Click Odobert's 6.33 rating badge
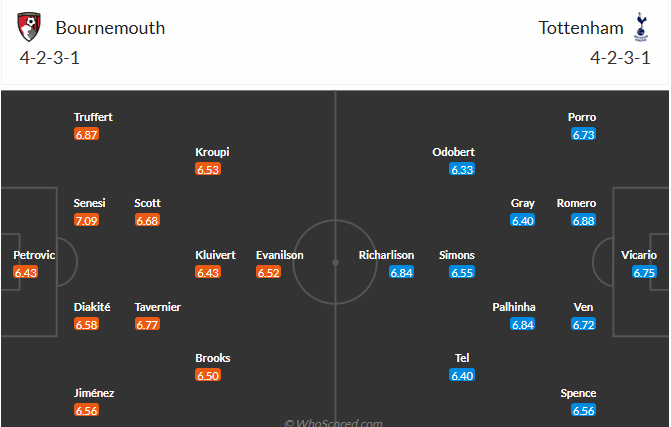Screen dimensions: 671x427 pos(462,169)
